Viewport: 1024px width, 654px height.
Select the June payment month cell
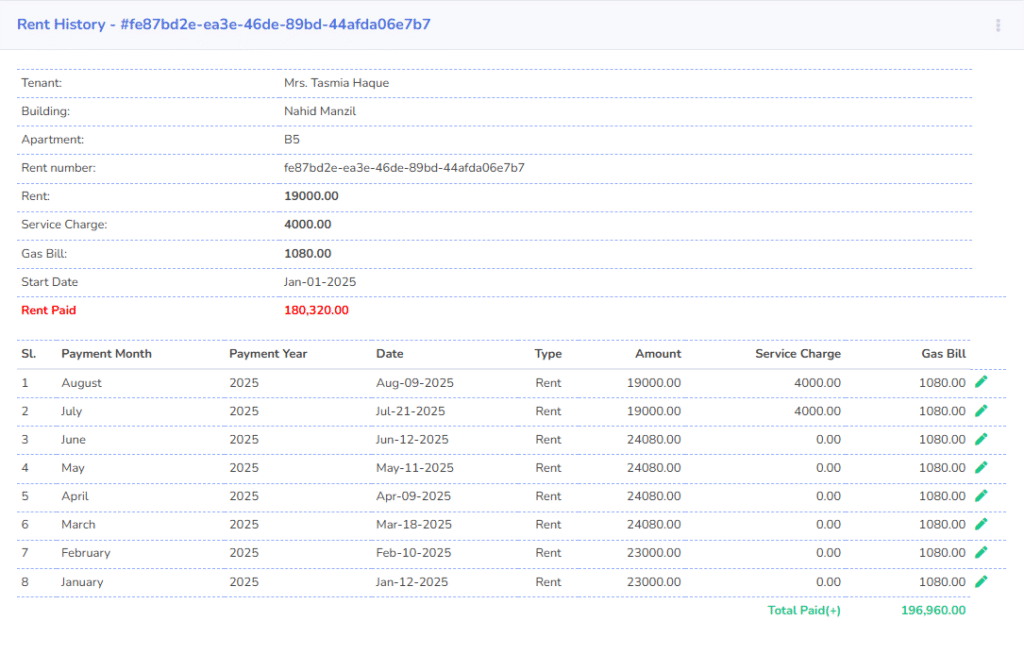point(74,440)
